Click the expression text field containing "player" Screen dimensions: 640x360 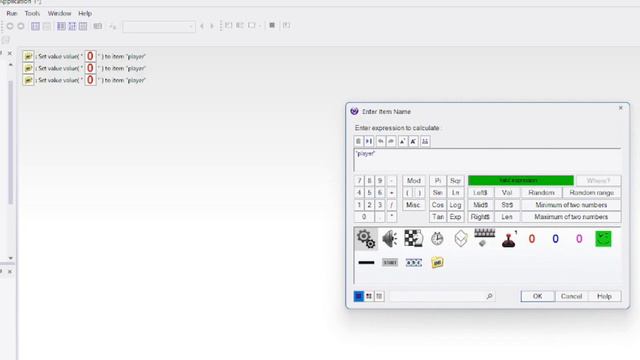click(x=487, y=160)
